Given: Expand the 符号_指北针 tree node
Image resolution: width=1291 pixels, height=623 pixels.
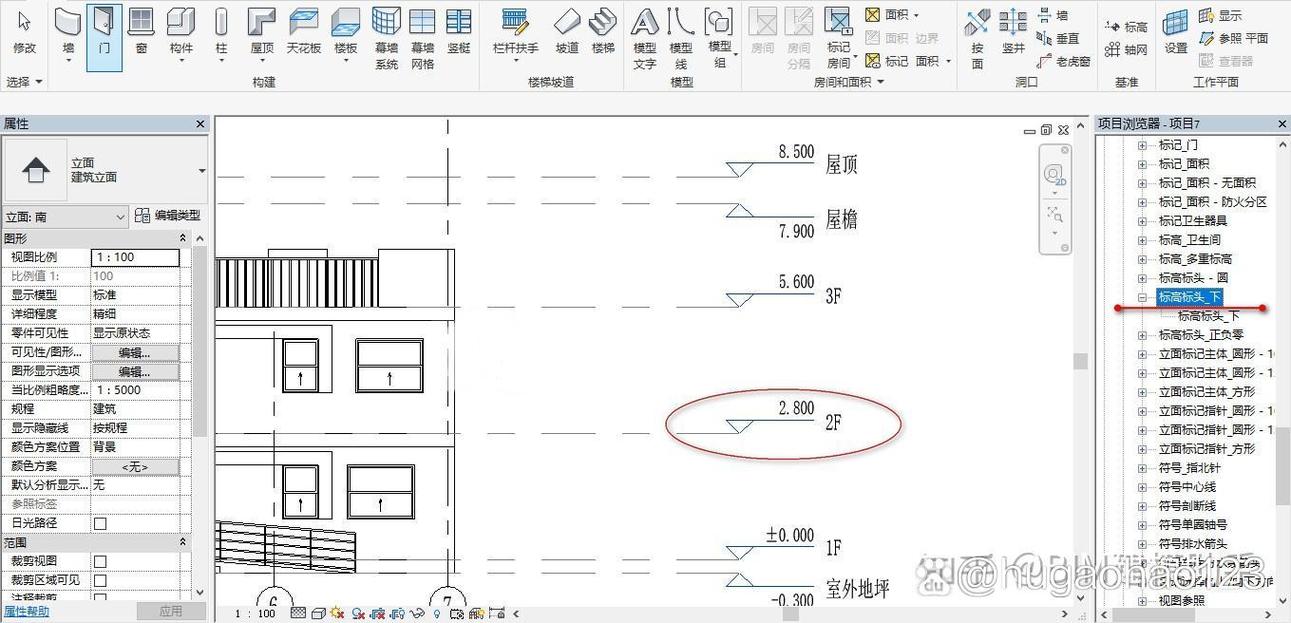Looking at the screenshot, I should point(1142,468).
